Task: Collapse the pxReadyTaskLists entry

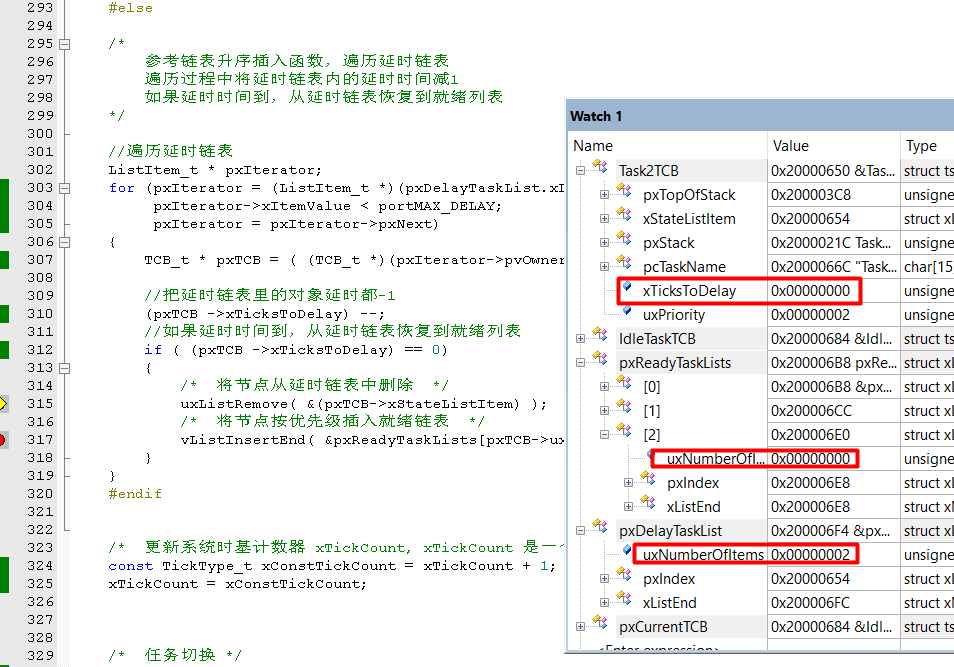Action: pyautogui.click(x=580, y=363)
